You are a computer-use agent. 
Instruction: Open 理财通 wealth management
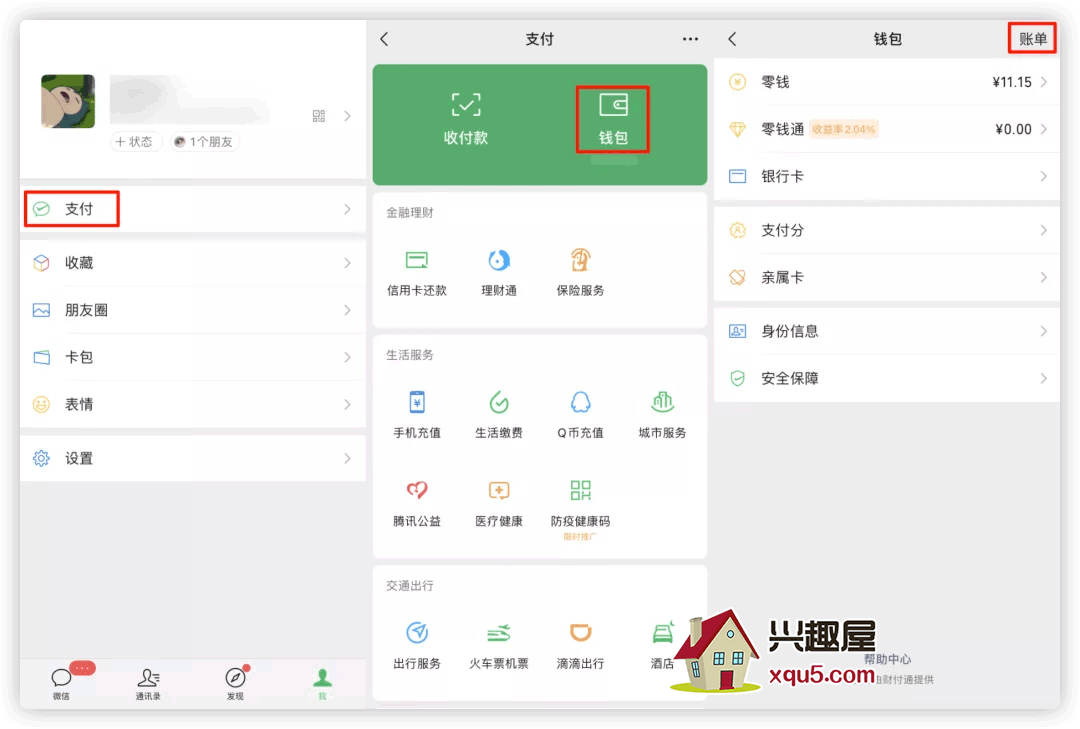(499, 273)
